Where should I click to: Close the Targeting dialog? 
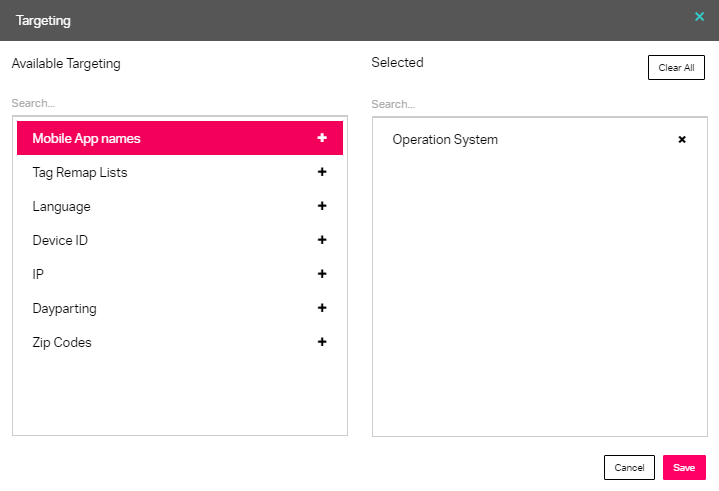(699, 17)
